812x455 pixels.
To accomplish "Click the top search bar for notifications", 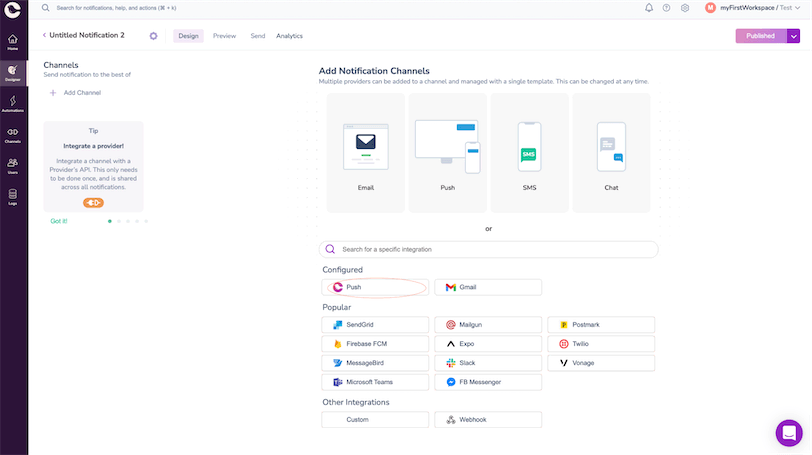I will (x=117, y=8).
